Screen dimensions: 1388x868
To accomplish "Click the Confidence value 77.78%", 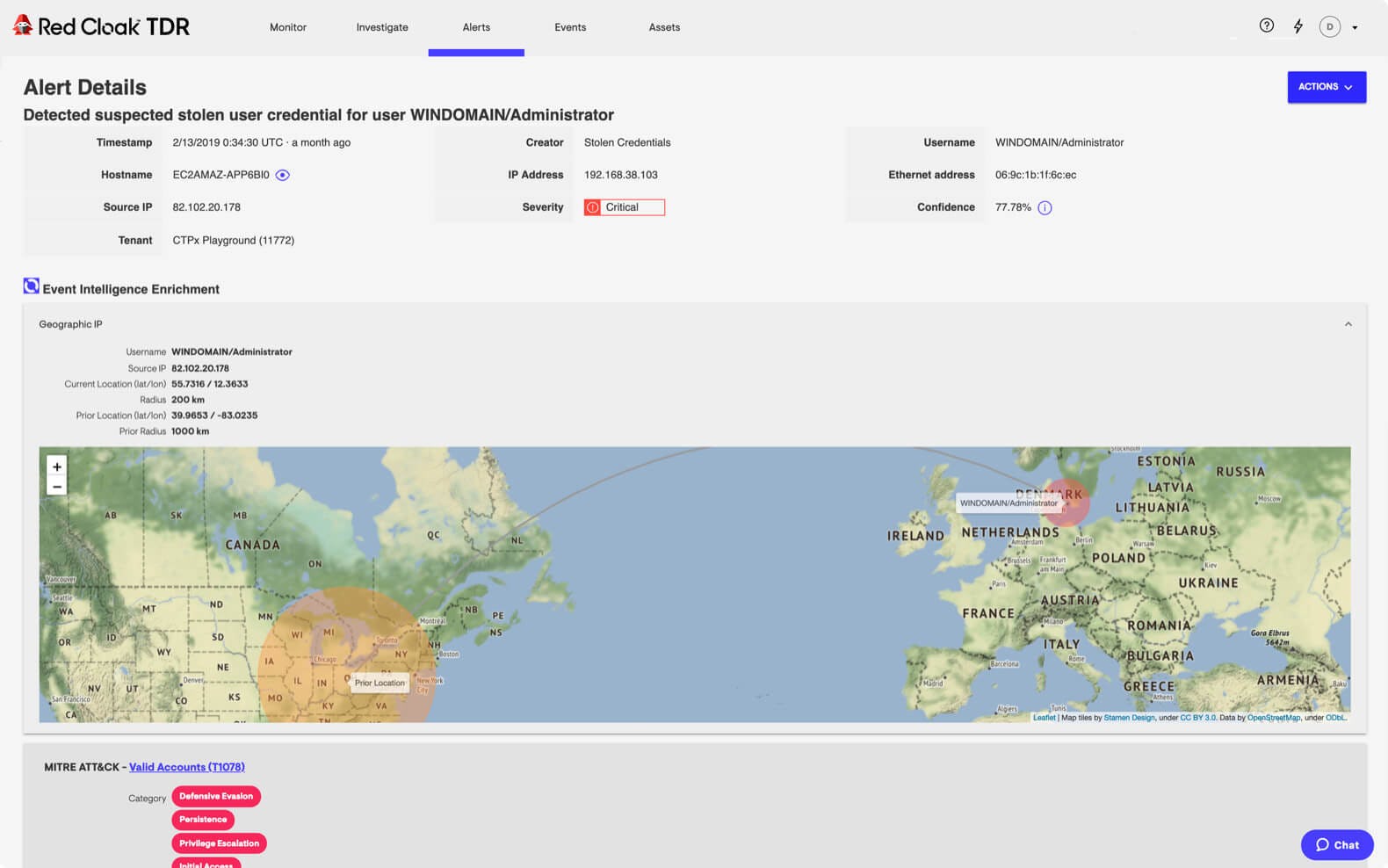I will pos(1013,207).
